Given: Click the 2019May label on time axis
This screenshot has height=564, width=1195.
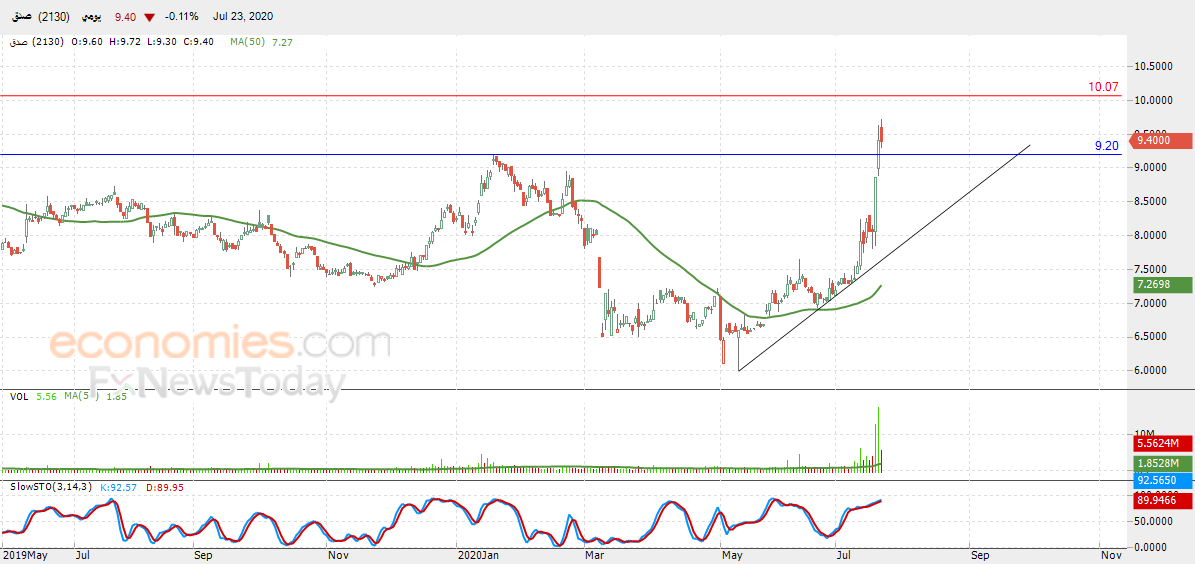Looking at the screenshot, I should [23, 556].
